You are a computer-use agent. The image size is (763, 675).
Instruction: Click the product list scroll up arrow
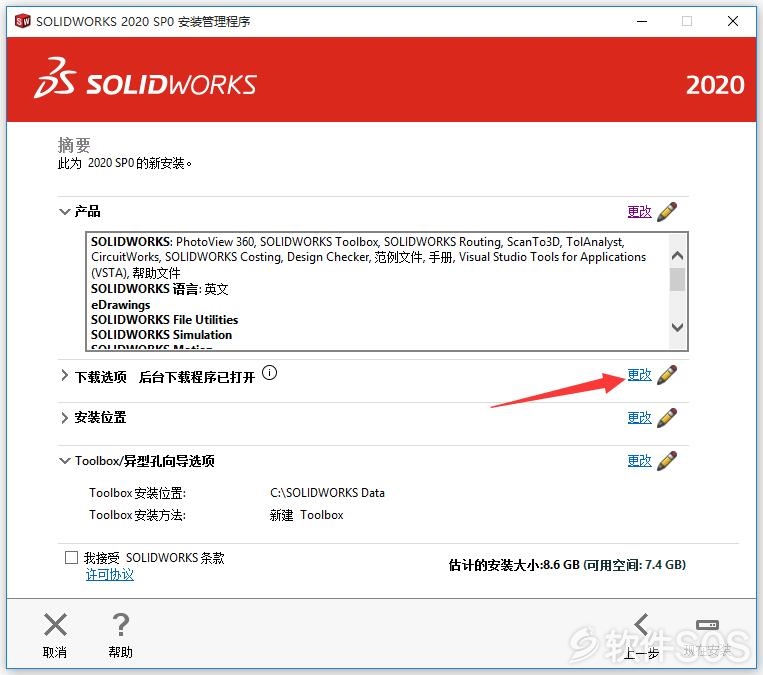coord(677,255)
